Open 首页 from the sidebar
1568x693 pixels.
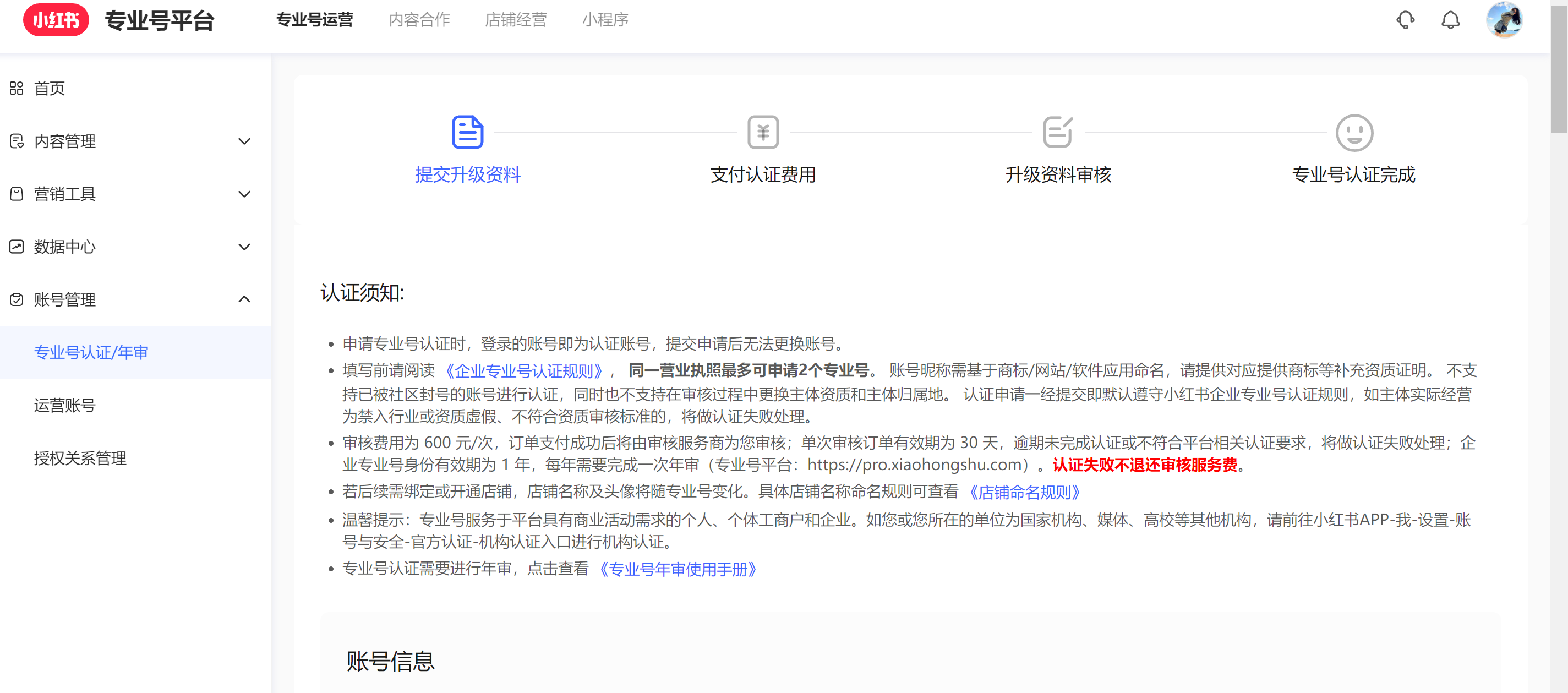[50, 88]
